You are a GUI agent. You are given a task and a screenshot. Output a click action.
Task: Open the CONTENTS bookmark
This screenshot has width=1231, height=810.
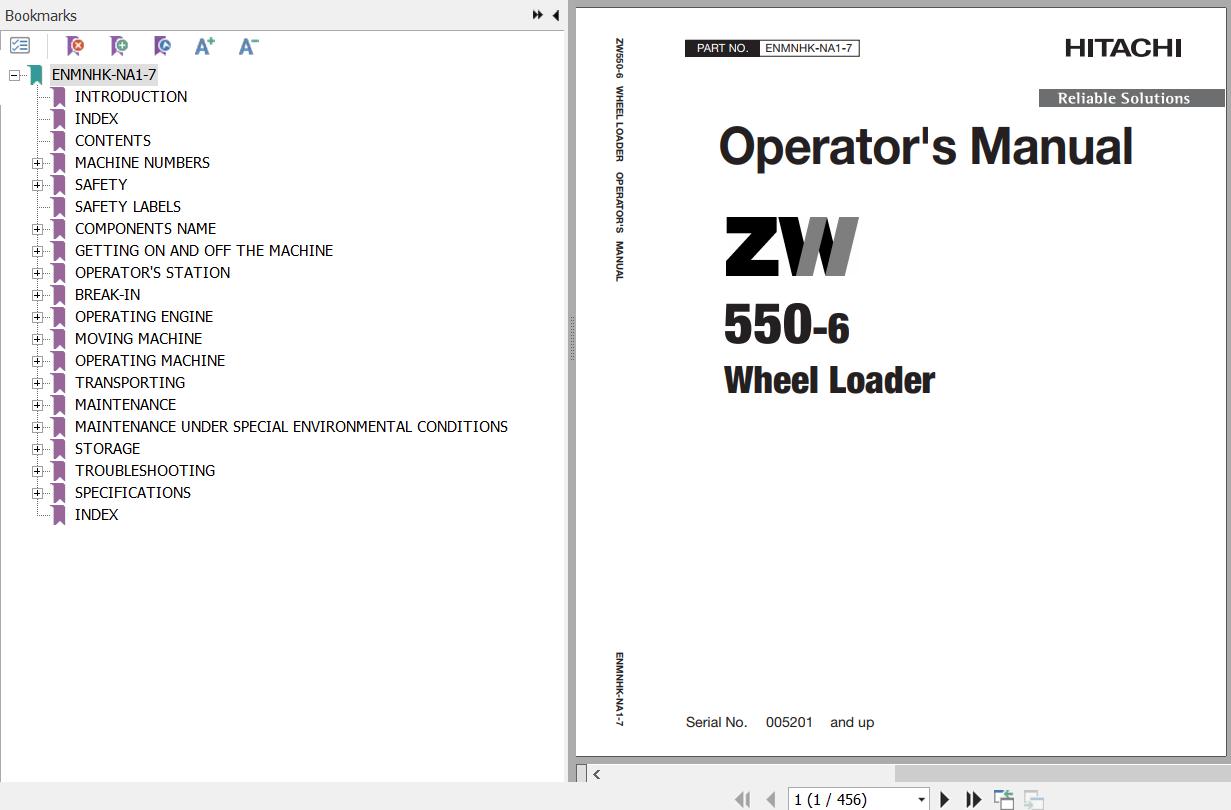[113, 141]
